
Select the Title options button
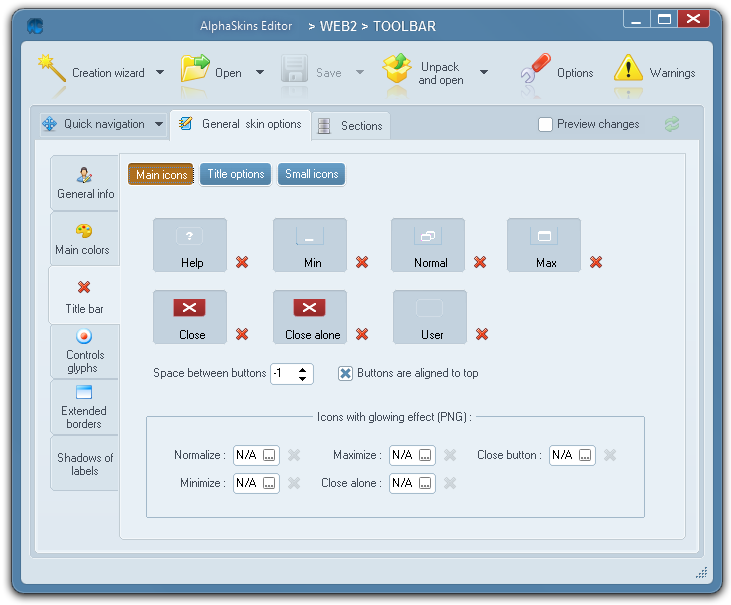(235, 174)
